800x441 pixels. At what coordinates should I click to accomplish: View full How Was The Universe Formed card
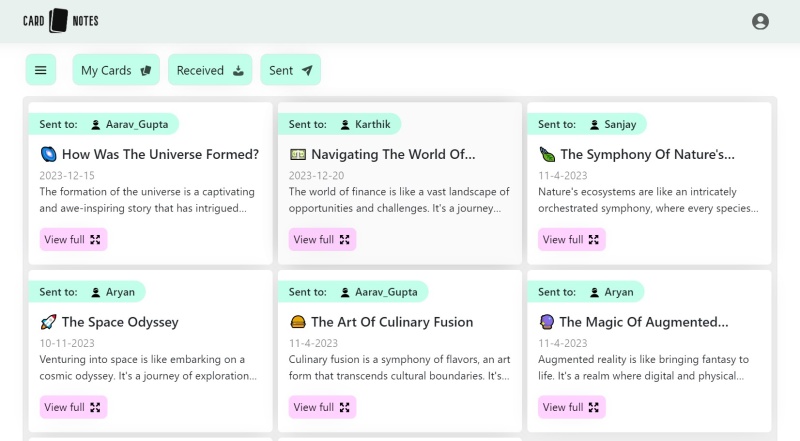(73, 240)
